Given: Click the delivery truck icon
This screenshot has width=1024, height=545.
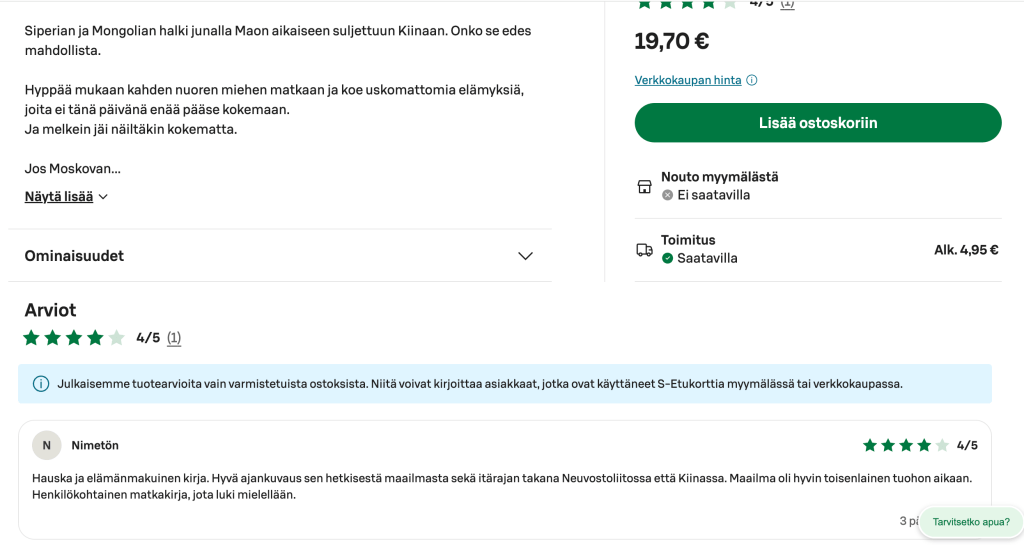Looking at the screenshot, I should pos(645,250).
